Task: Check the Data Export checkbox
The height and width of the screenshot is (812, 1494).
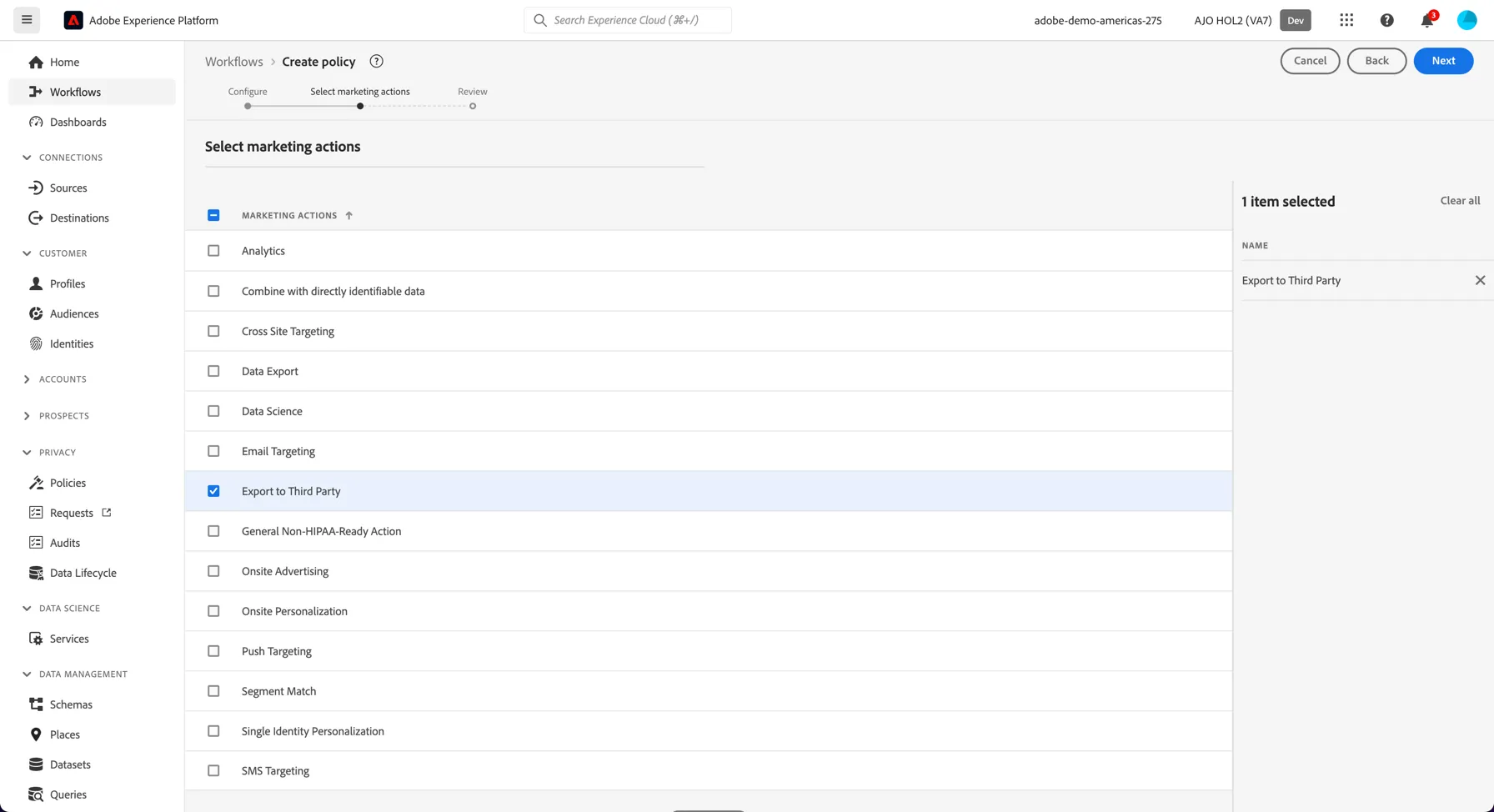Action: point(213,371)
